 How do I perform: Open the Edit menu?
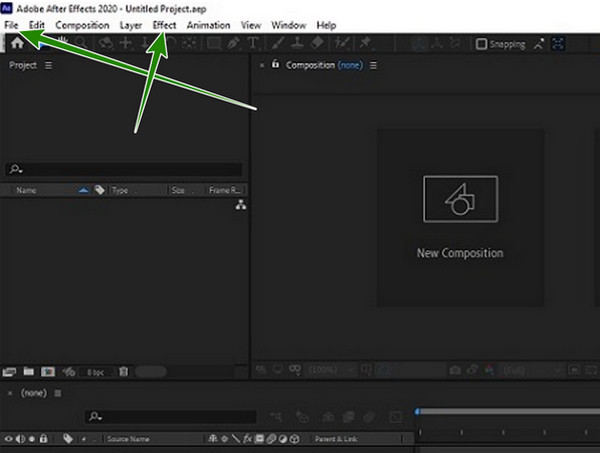[37, 25]
